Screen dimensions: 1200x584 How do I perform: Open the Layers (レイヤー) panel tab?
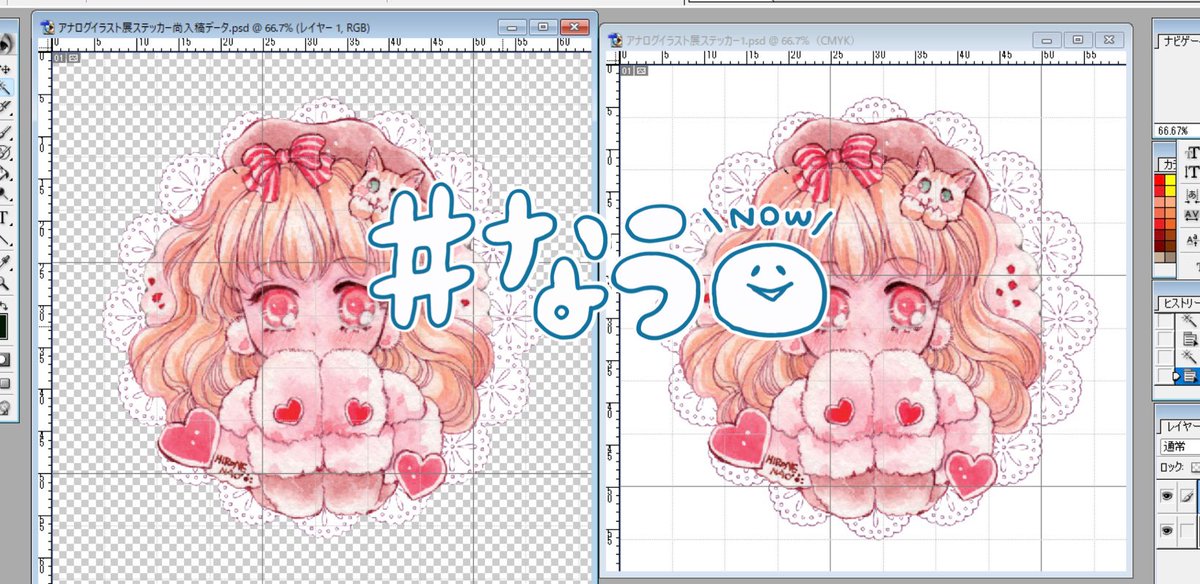(1181, 426)
